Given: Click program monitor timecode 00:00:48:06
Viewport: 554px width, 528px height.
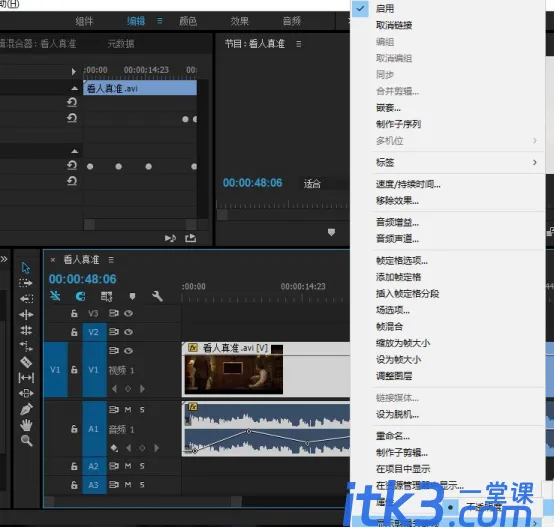Looking at the screenshot, I should coord(252,183).
